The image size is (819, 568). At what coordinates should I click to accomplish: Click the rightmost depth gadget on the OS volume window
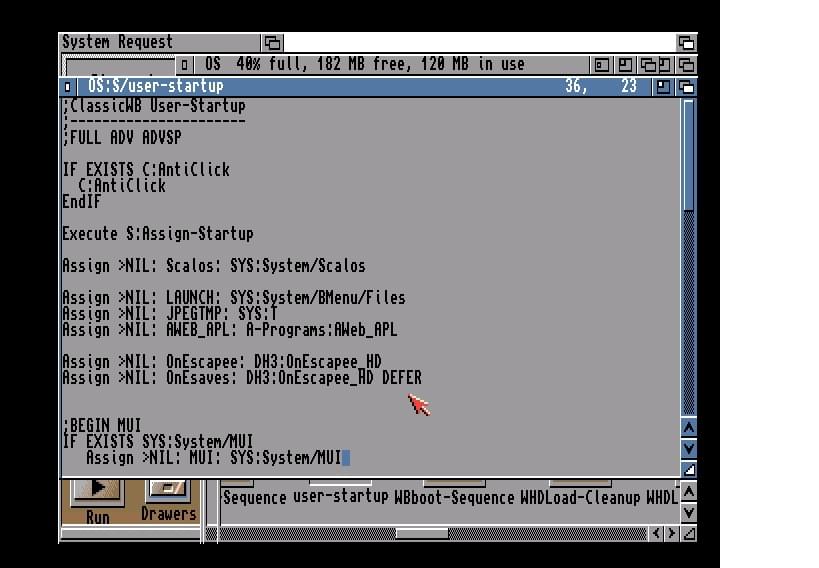pos(687,65)
